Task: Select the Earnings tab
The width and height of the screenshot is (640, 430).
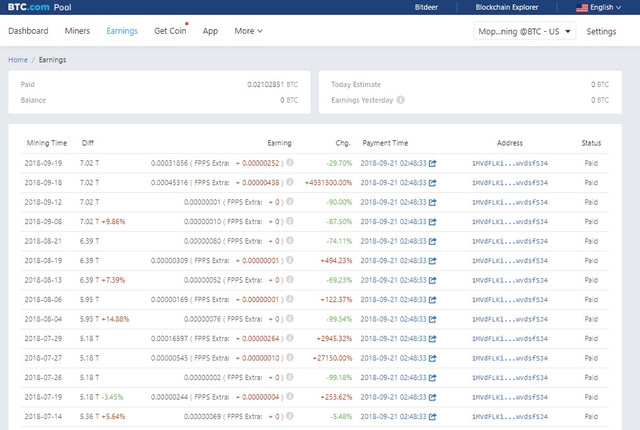Action: tap(122, 31)
